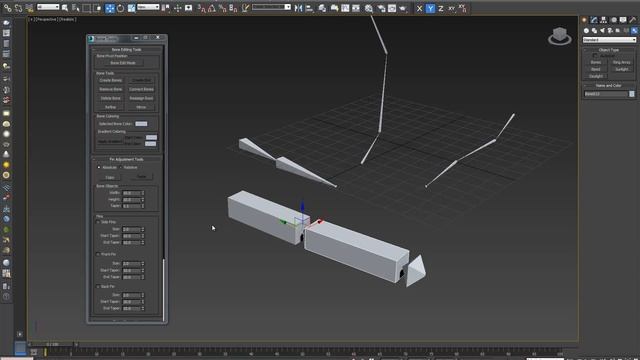Click the Render Setup icon
Image resolution: width=640 pixels, height=360 pixels.
(x=381, y=8)
